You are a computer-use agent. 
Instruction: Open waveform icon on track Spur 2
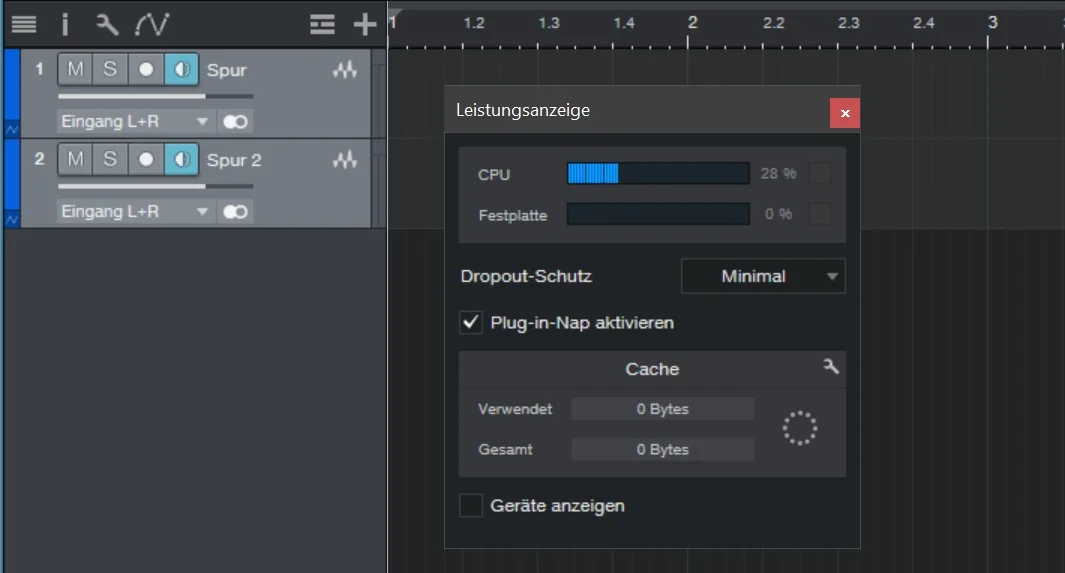point(345,160)
